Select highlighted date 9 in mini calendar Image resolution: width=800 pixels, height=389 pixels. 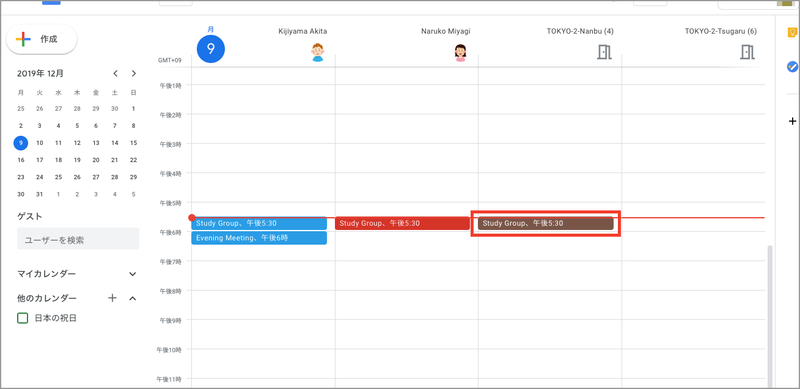tap(20, 143)
